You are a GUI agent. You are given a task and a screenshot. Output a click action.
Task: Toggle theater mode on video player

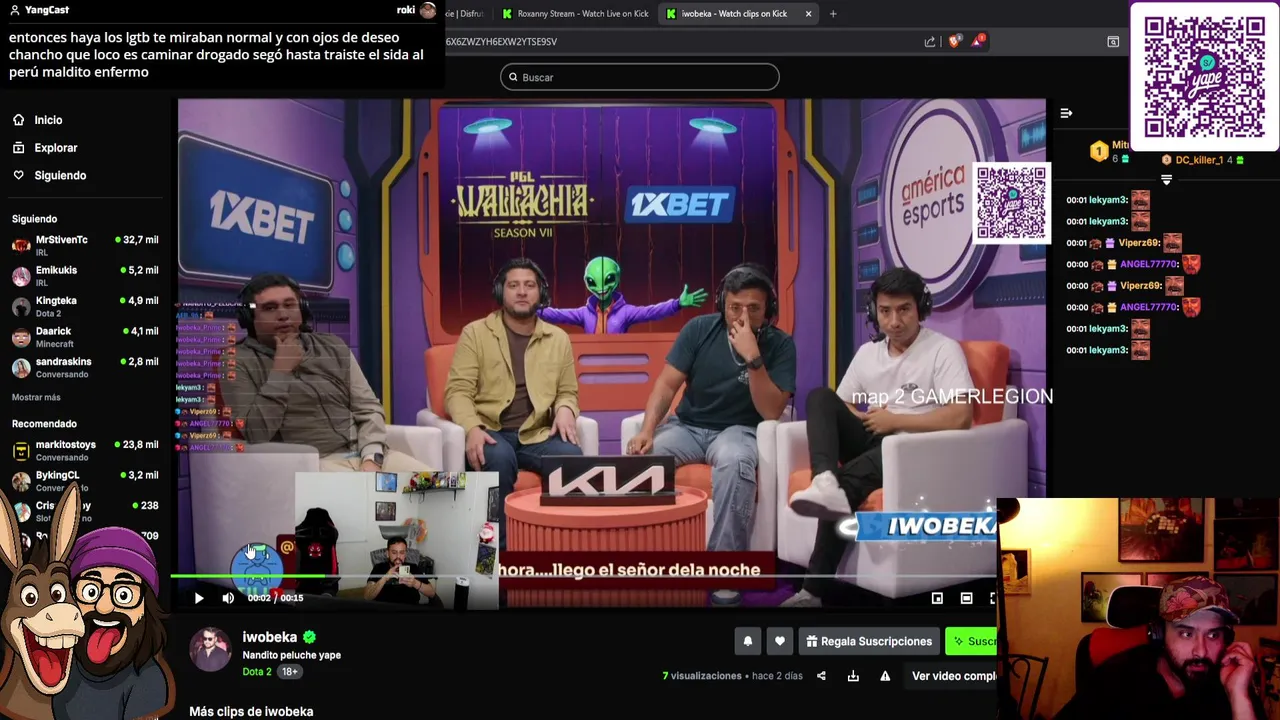[x=966, y=598]
